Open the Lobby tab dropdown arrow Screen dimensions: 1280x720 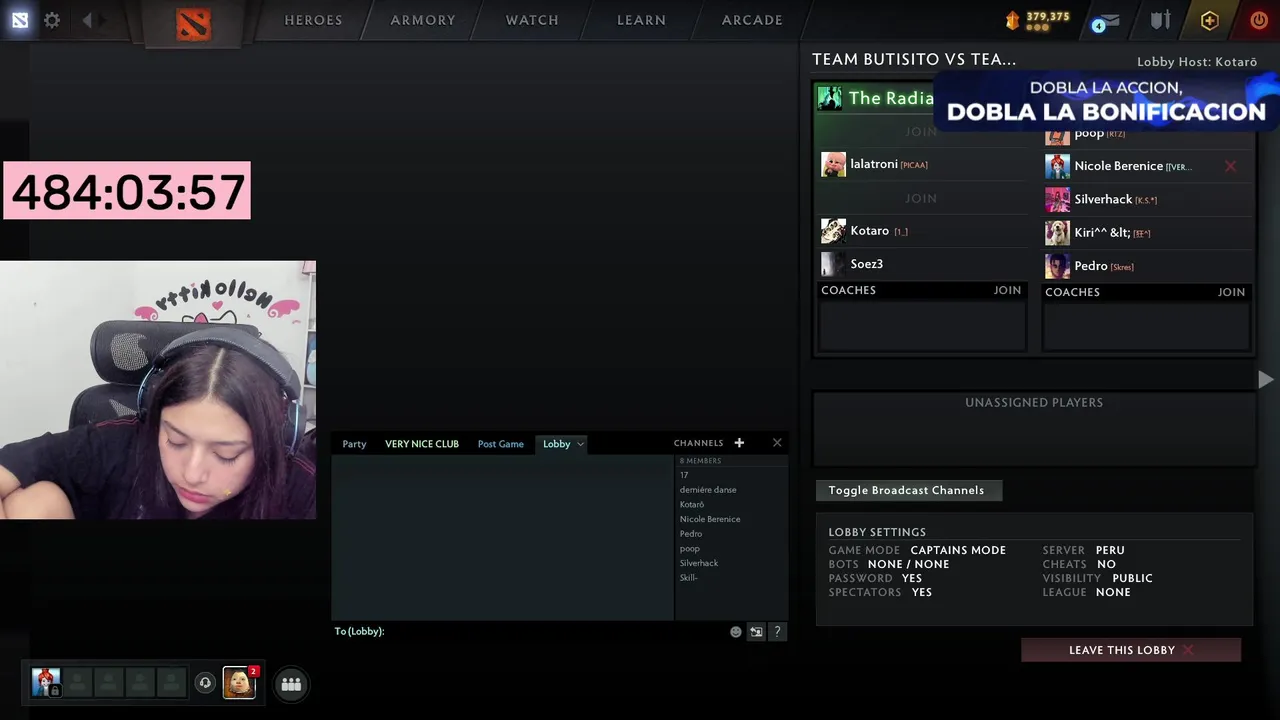pyautogui.click(x=580, y=444)
